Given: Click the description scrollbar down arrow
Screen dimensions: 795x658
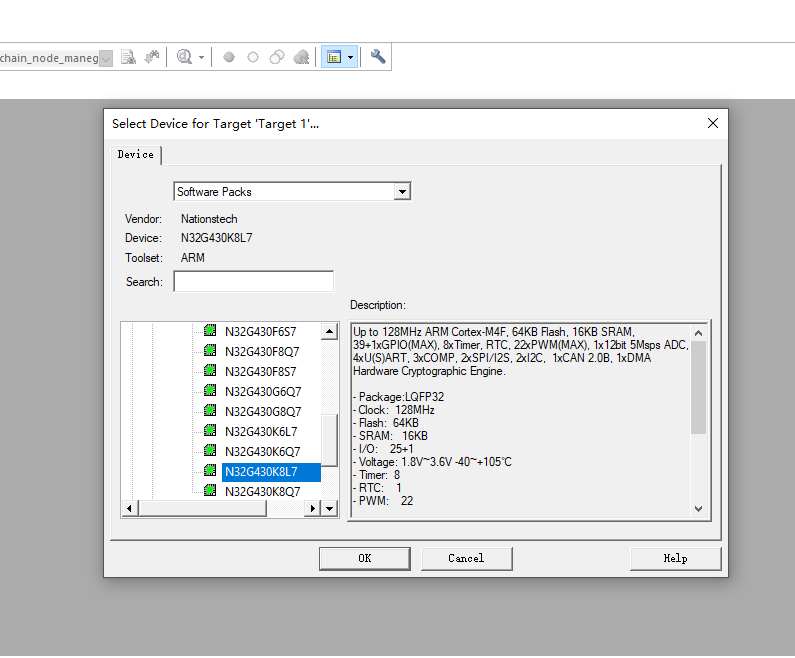Looking at the screenshot, I should click(x=698, y=508).
